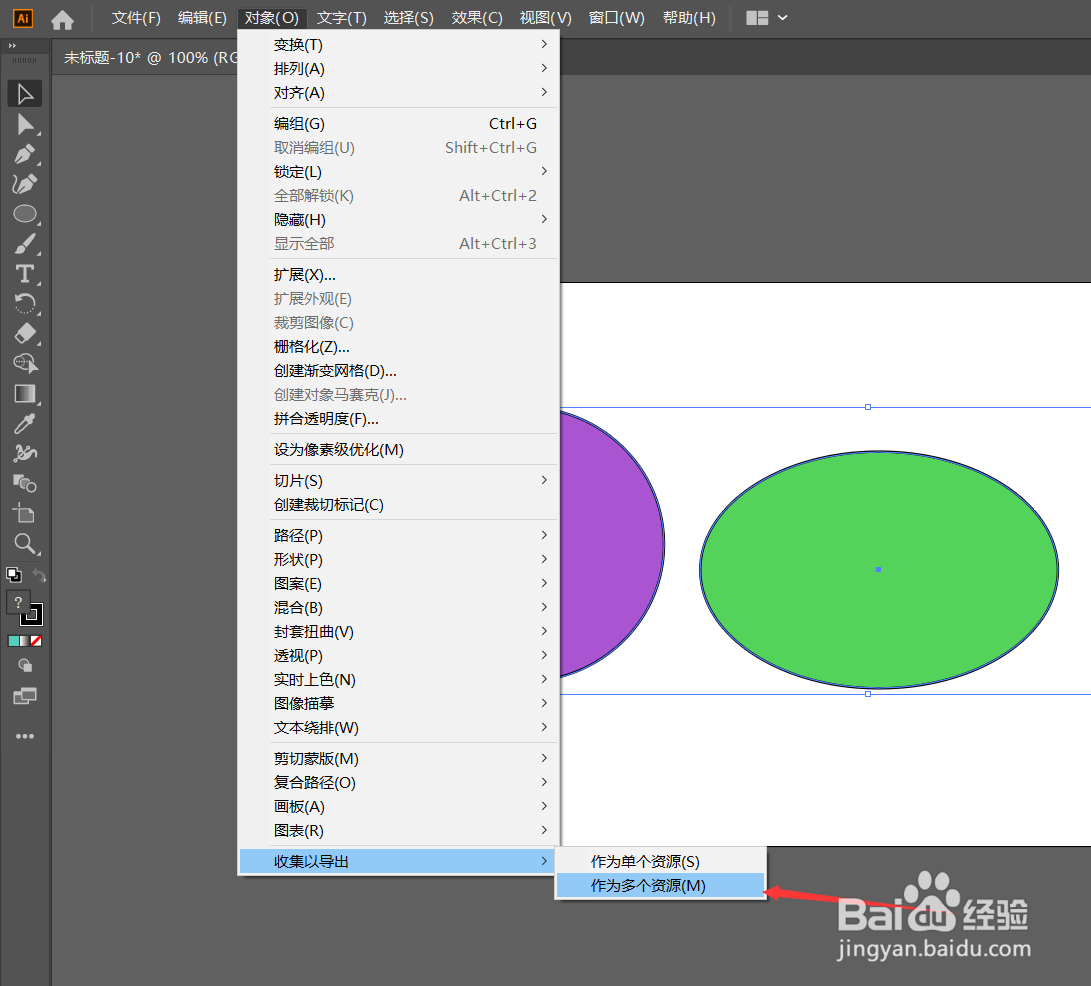Screen dimensions: 1091x986
Task: Select the Type tool
Action: (x=25, y=273)
